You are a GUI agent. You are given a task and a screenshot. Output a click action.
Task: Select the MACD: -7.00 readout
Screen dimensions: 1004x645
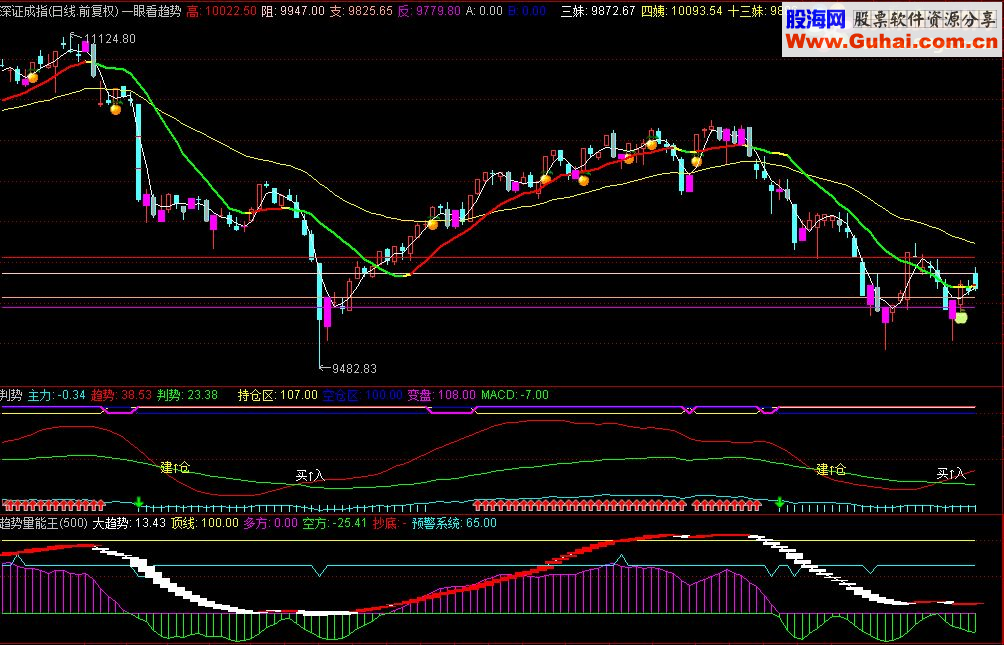[x=515, y=395]
